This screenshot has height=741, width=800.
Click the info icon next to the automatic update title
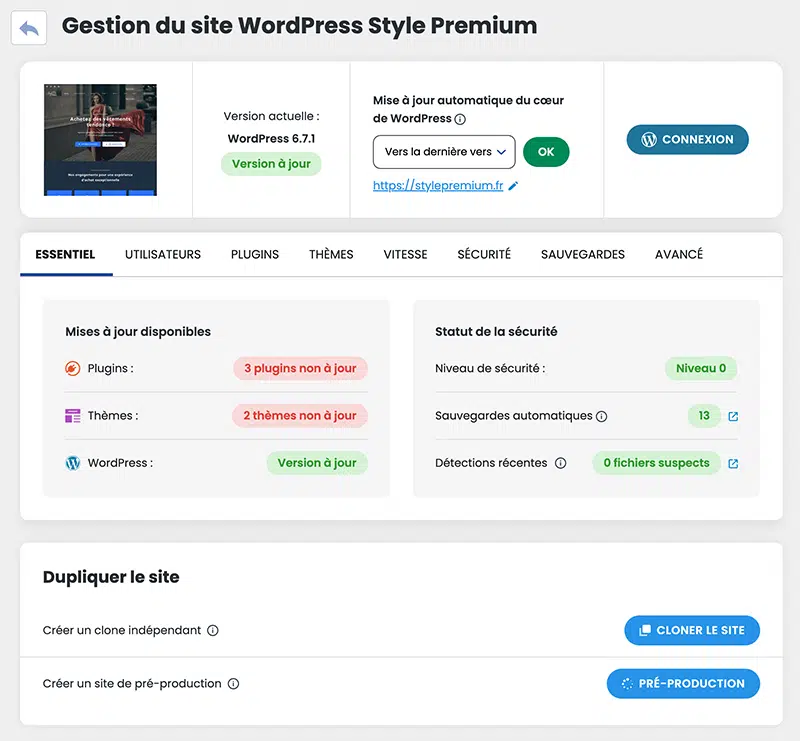[x=460, y=119]
